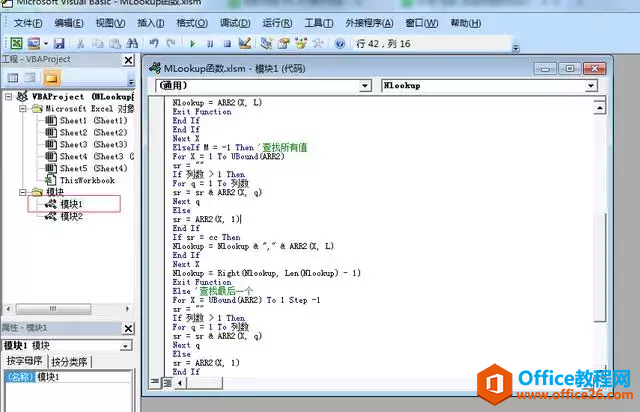Switch to Procedure View at code window bottom
Screen dimensions: 640x412
point(155,382)
